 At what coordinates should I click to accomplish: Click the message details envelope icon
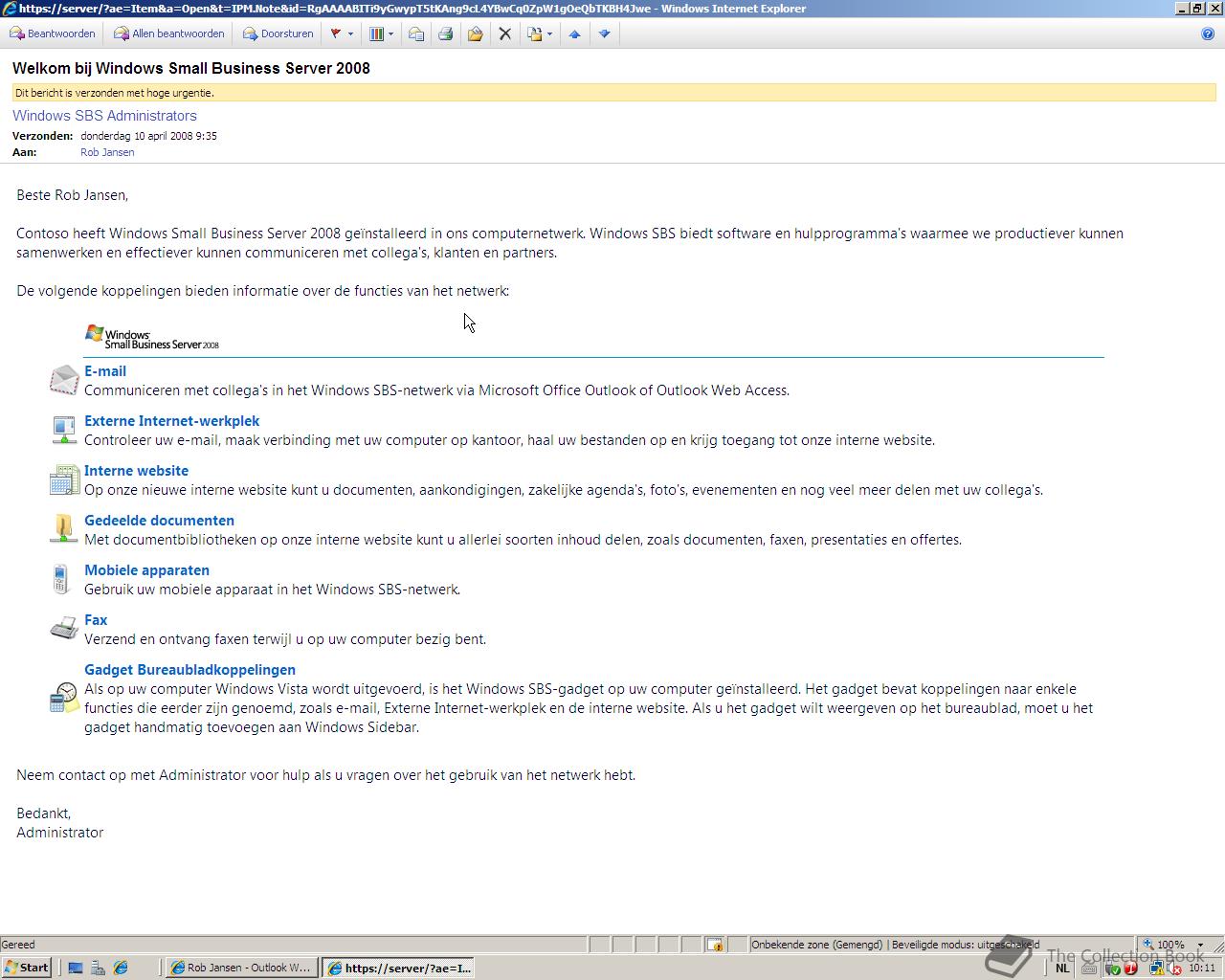tap(416, 33)
